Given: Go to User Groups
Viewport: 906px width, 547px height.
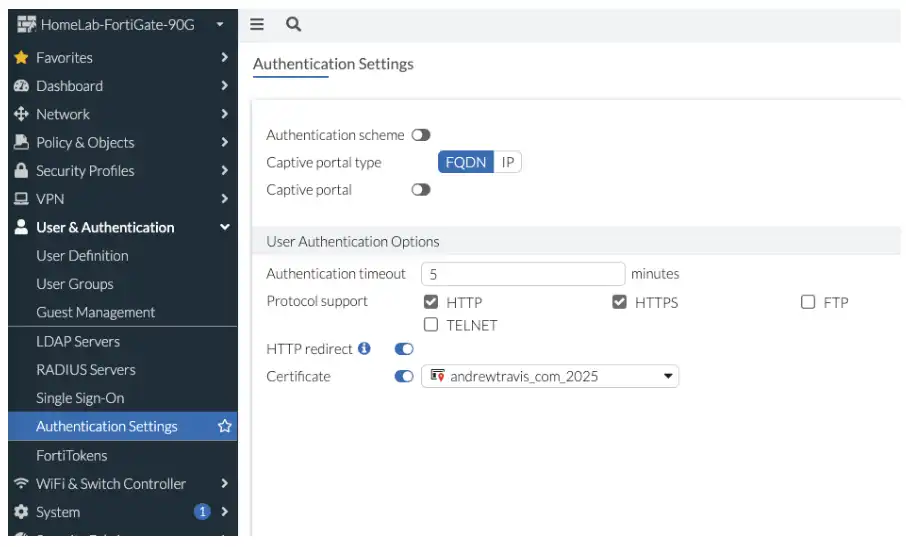Looking at the screenshot, I should 75,284.
